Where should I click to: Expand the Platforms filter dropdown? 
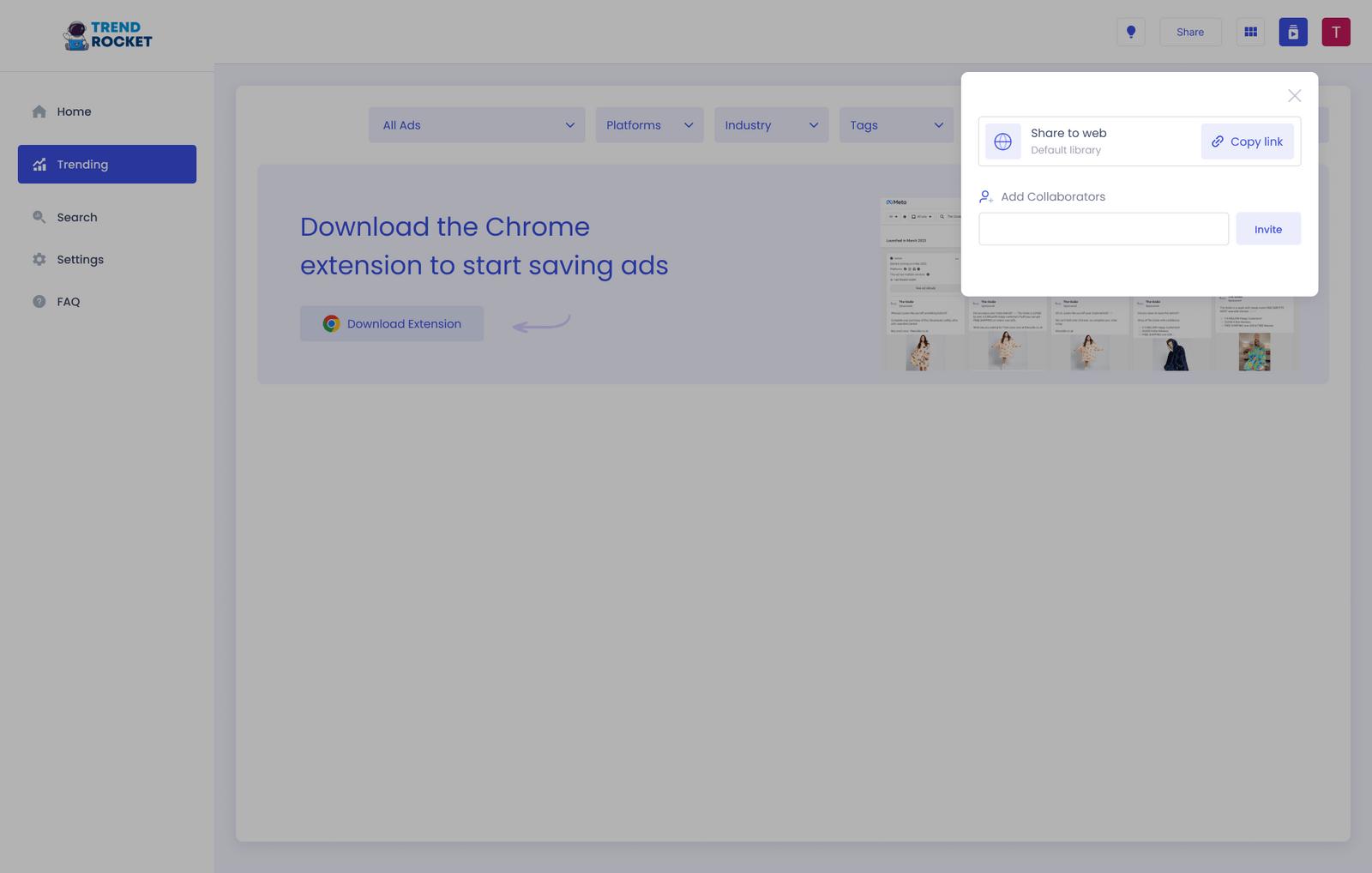click(x=649, y=124)
